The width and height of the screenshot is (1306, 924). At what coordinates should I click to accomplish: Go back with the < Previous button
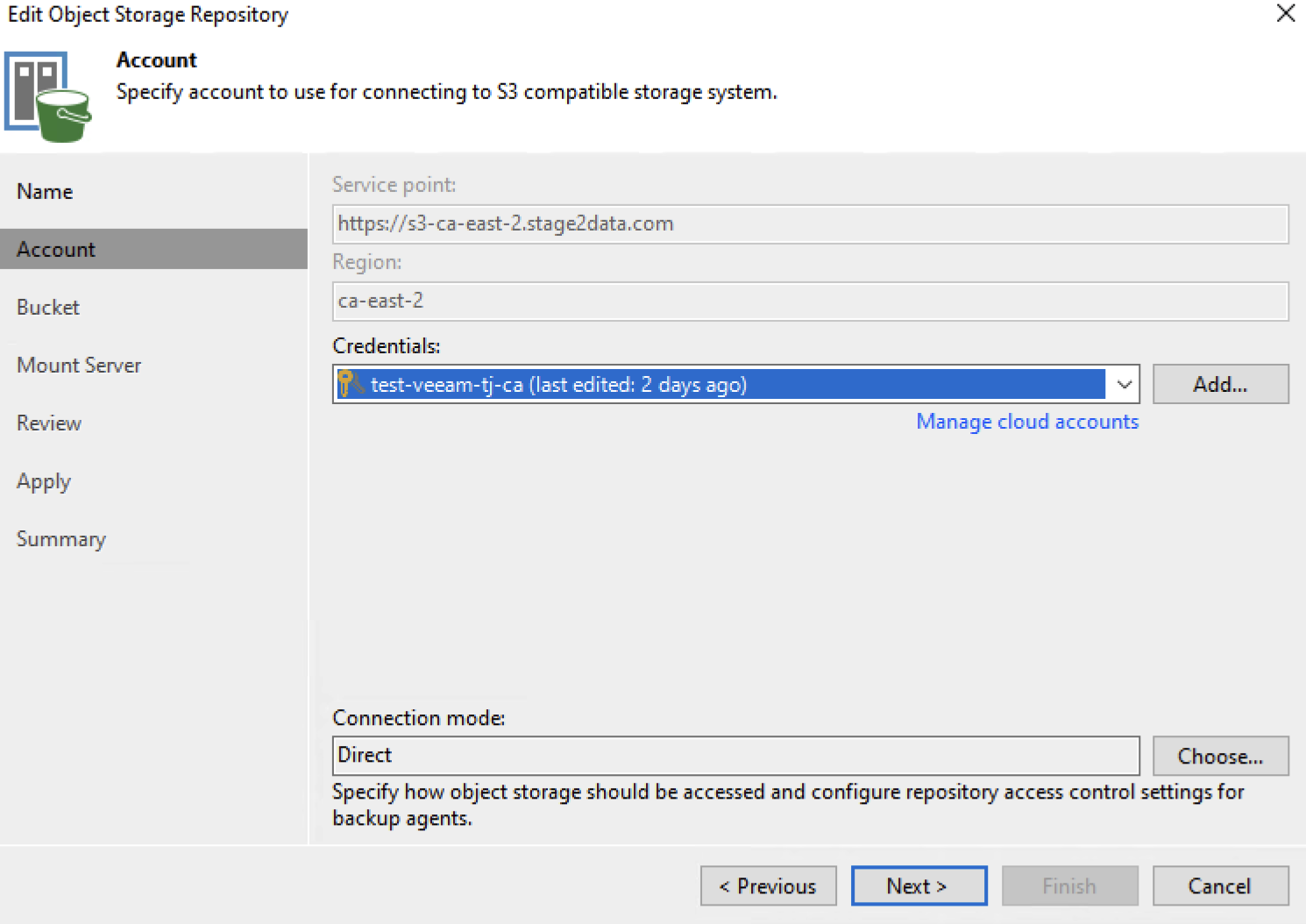coord(768,885)
